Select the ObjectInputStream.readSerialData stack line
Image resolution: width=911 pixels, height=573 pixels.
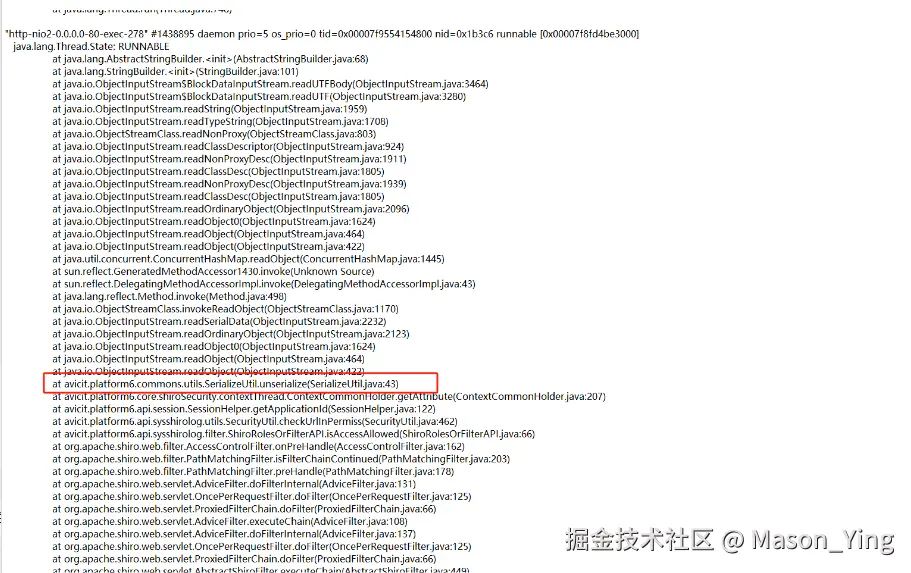tap(219, 321)
